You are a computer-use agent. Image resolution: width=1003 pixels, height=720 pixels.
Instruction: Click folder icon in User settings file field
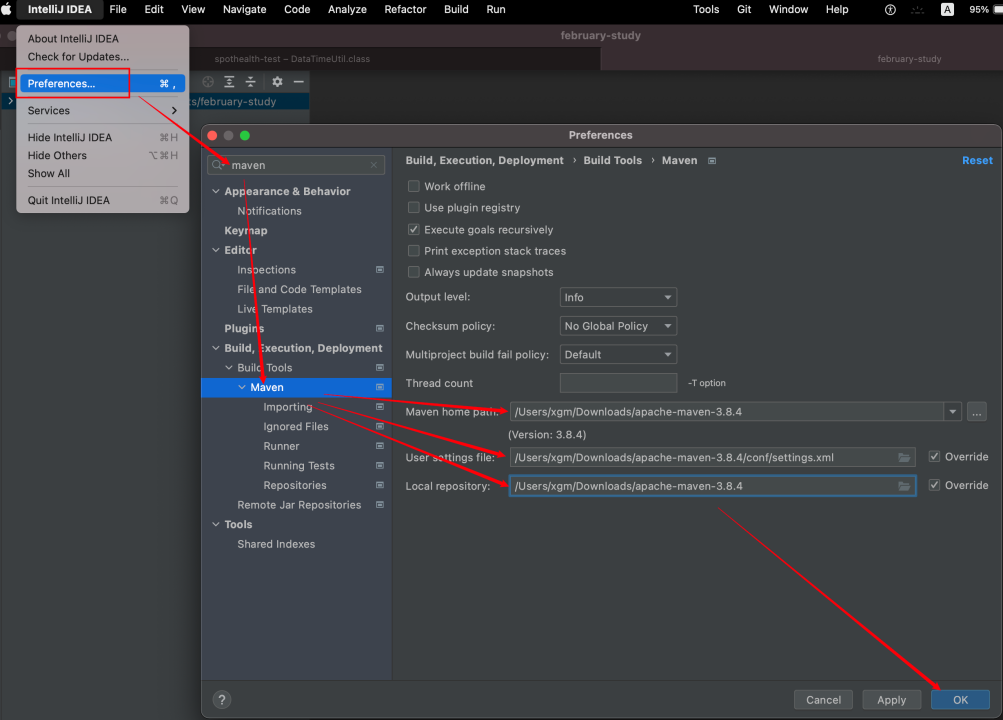pos(904,457)
